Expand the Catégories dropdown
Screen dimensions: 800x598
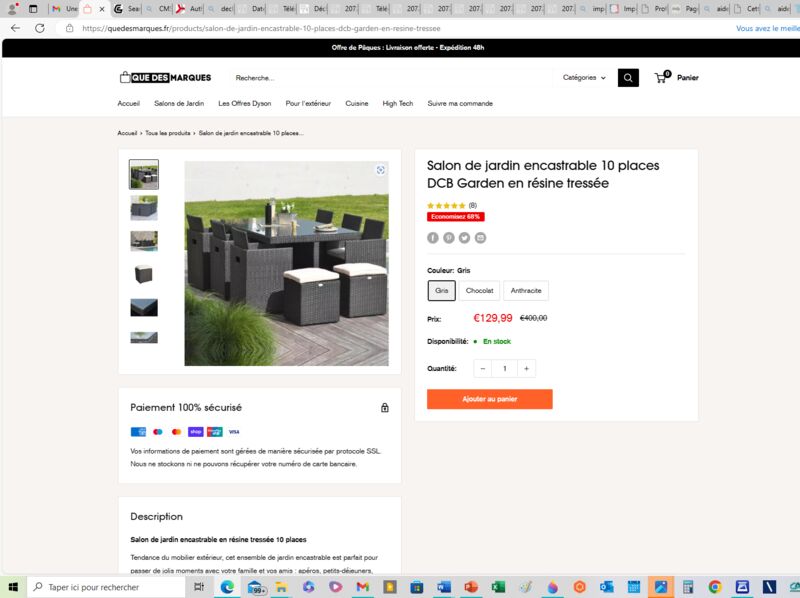[x=584, y=78]
